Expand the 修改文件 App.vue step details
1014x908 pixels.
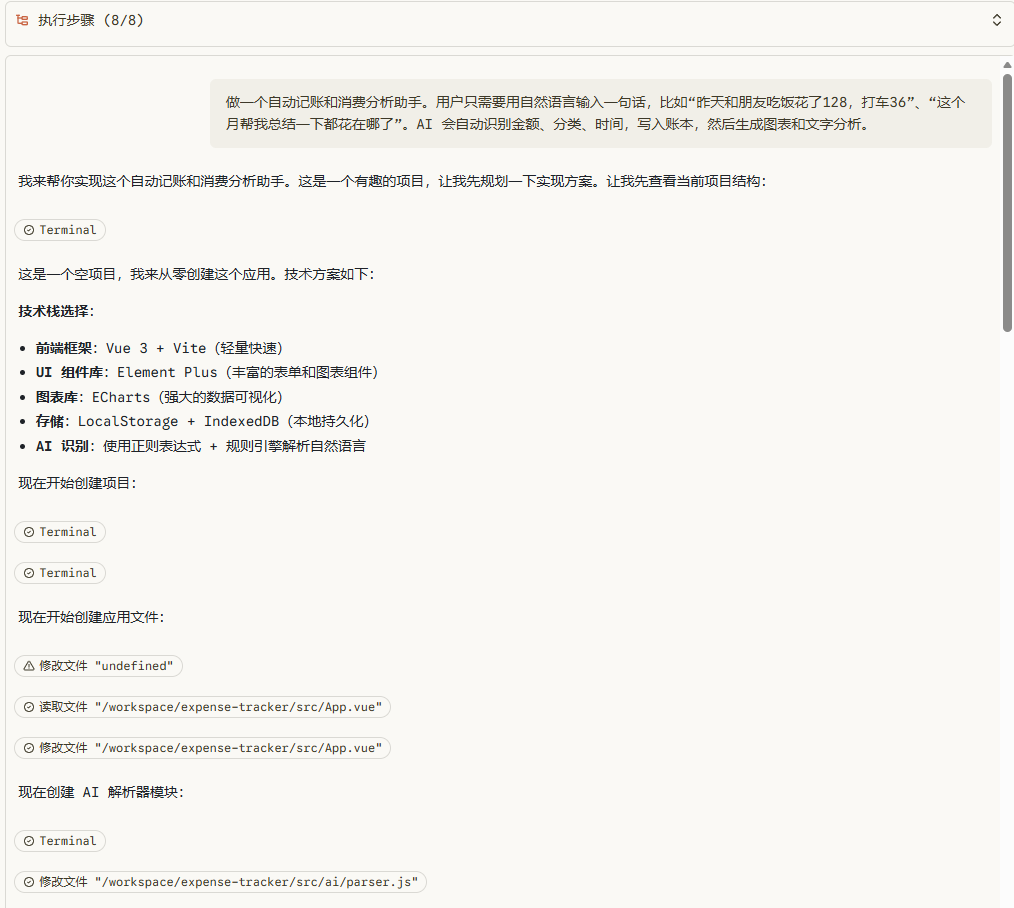tap(202, 747)
